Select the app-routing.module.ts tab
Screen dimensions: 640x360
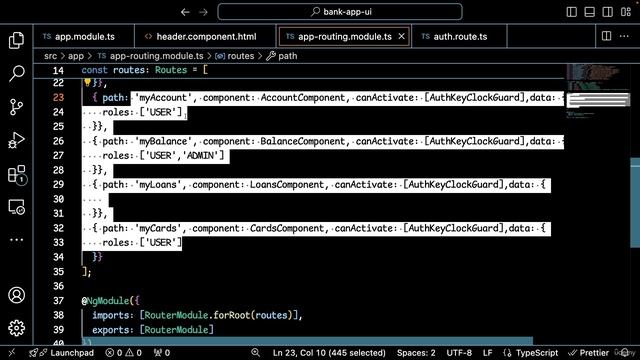click(x=344, y=36)
